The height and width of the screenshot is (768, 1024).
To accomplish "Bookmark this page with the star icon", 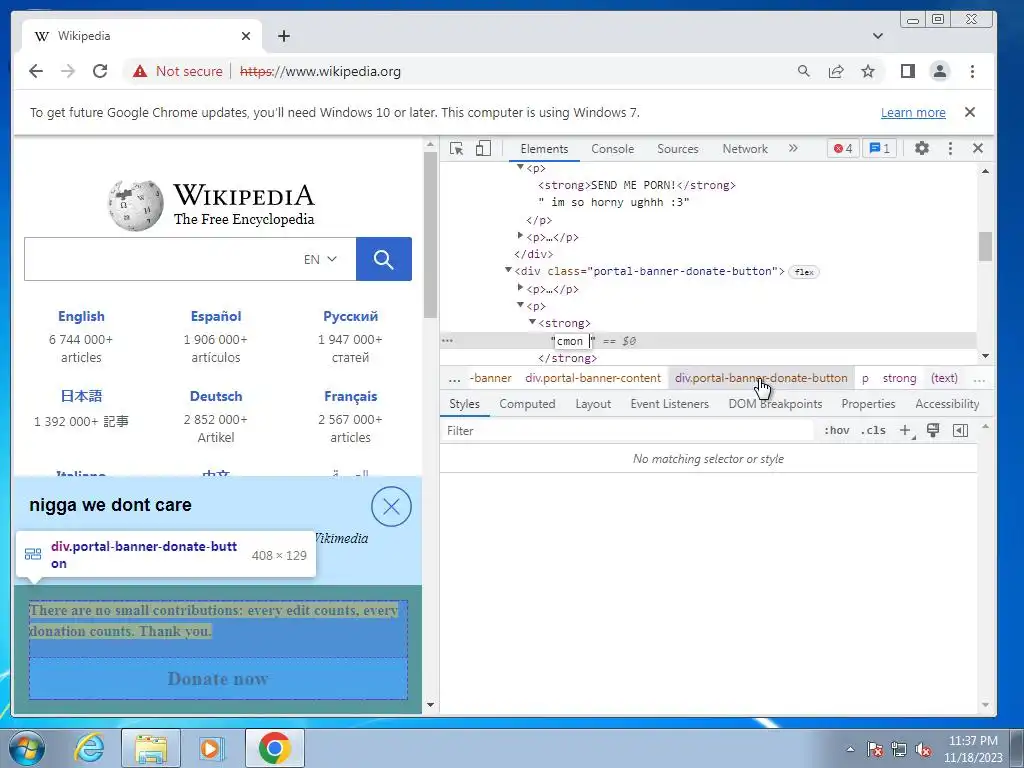I will pos(868,71).
